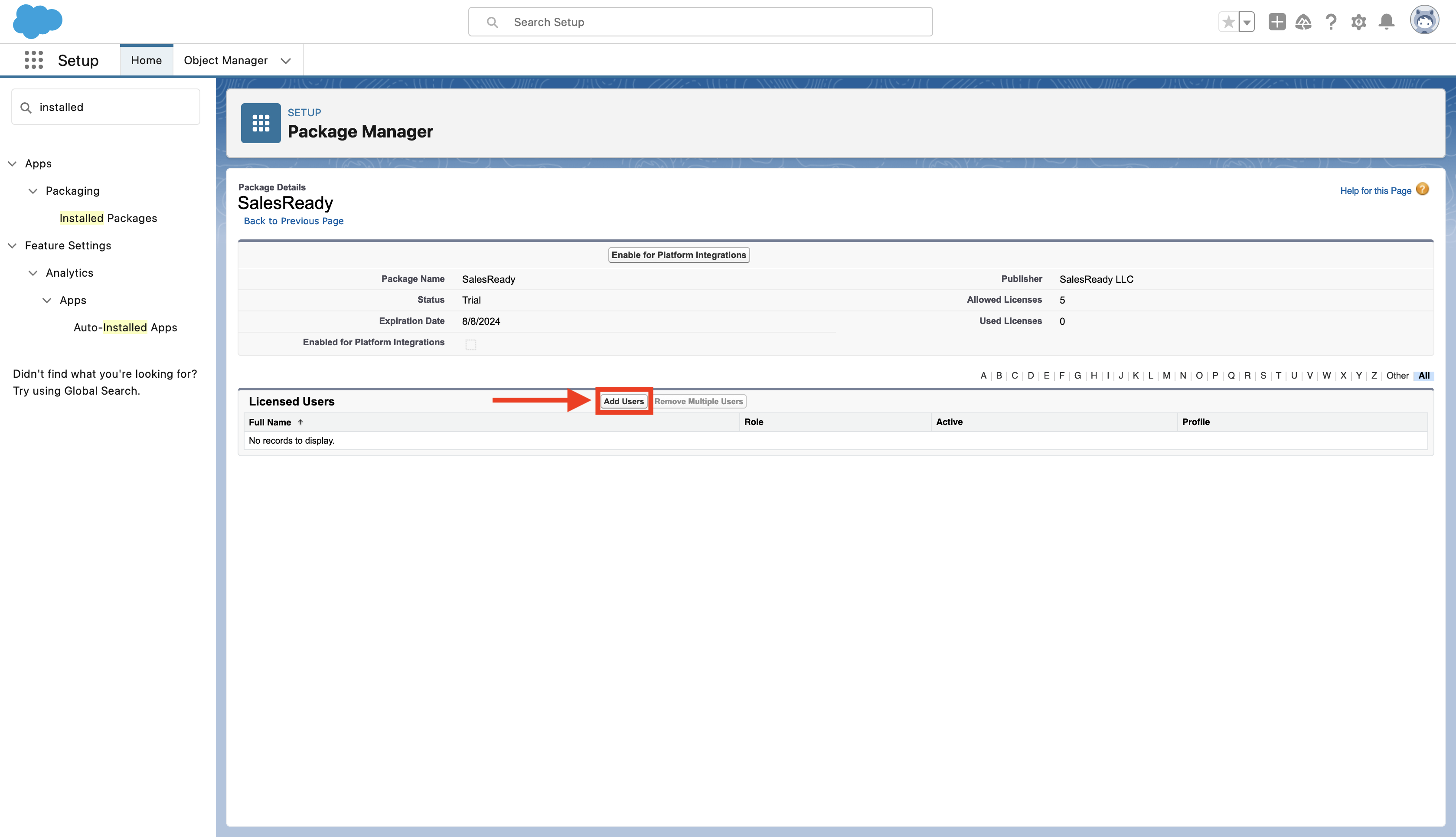Collapse the Feature Settings section
Image resolution: width=1456 pixels, height=837 pixels.
tap(12, 245)
